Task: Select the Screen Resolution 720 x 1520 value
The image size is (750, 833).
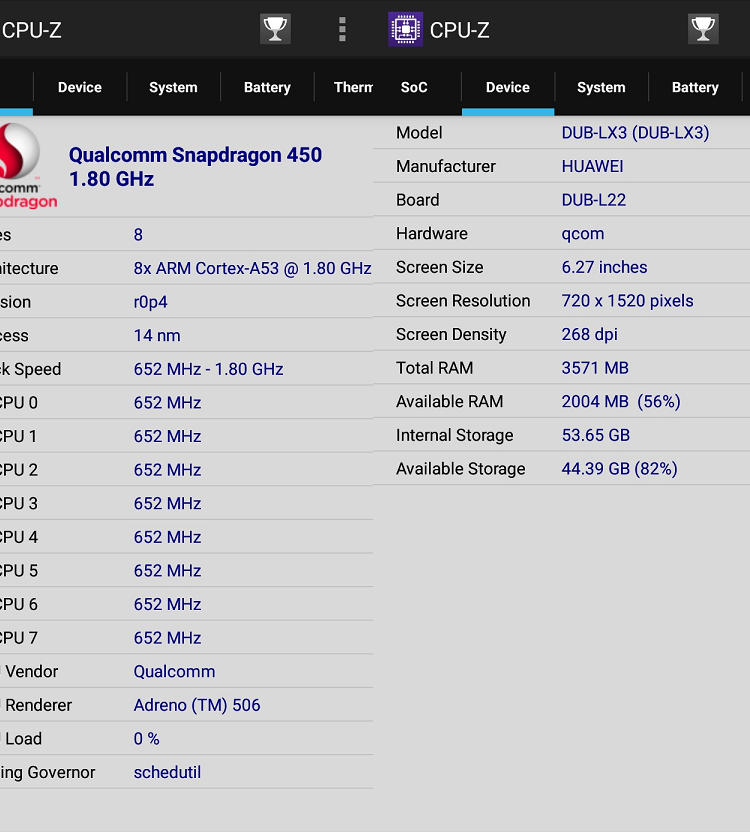Action: click(x=627, y=301)
